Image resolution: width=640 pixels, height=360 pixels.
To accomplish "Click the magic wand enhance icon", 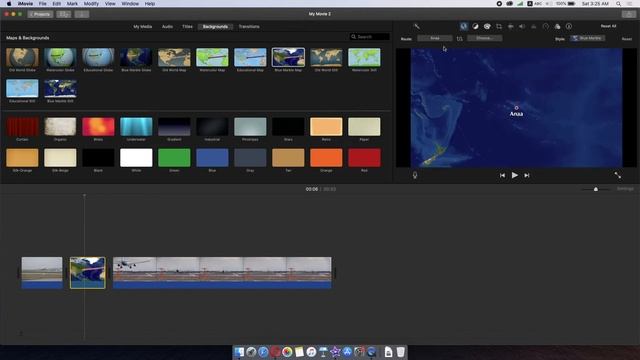I will (x=416, y=27).
